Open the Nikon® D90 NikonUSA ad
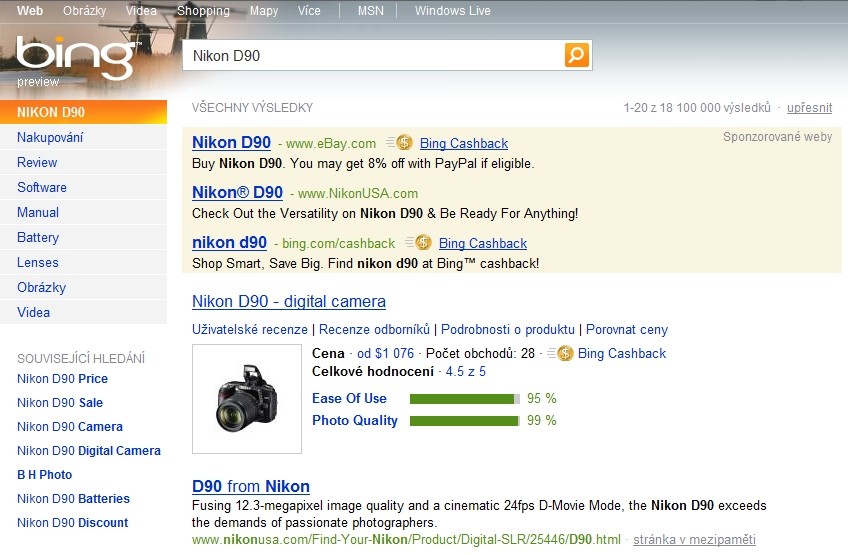This screenshot has width=848, height=555. coord(237,192)
